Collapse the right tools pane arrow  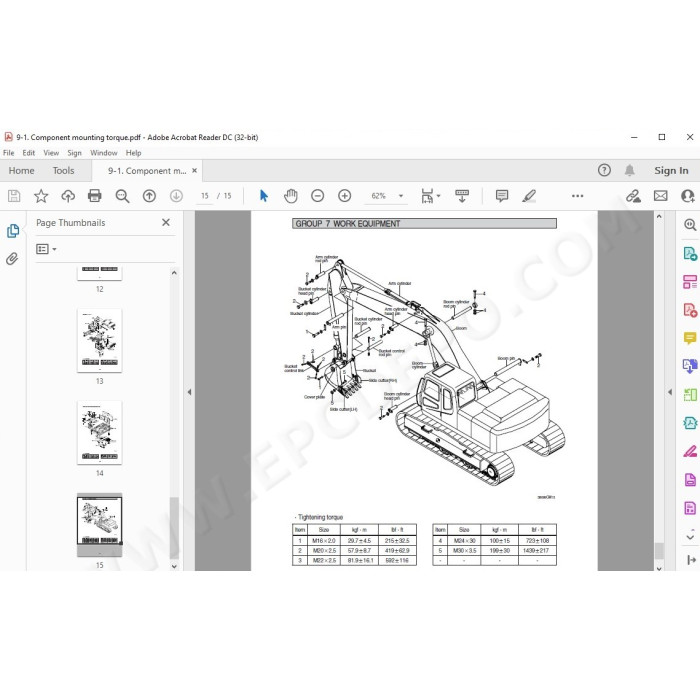pos(670,392)
